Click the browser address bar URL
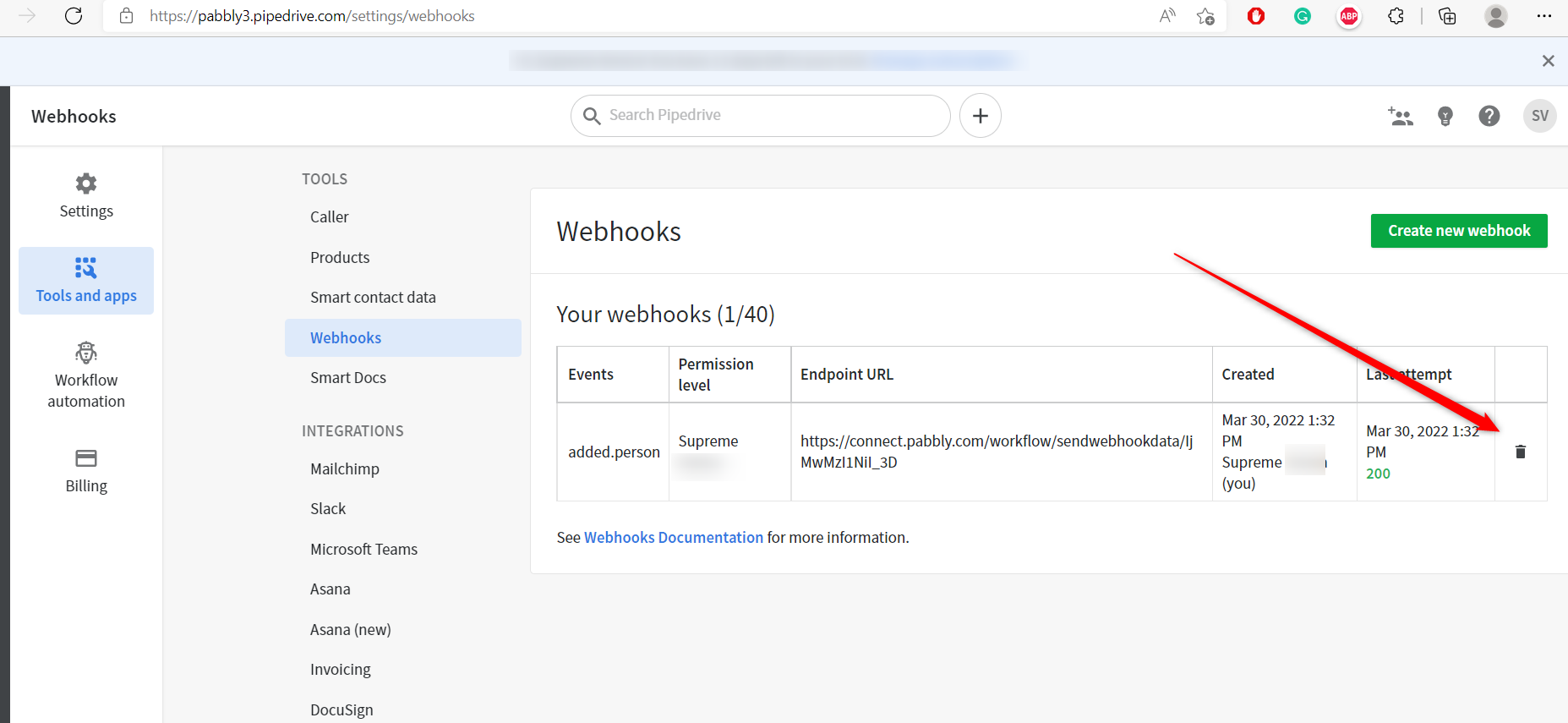The width and height of the screenshot is (1568, 723). point(312,16)
